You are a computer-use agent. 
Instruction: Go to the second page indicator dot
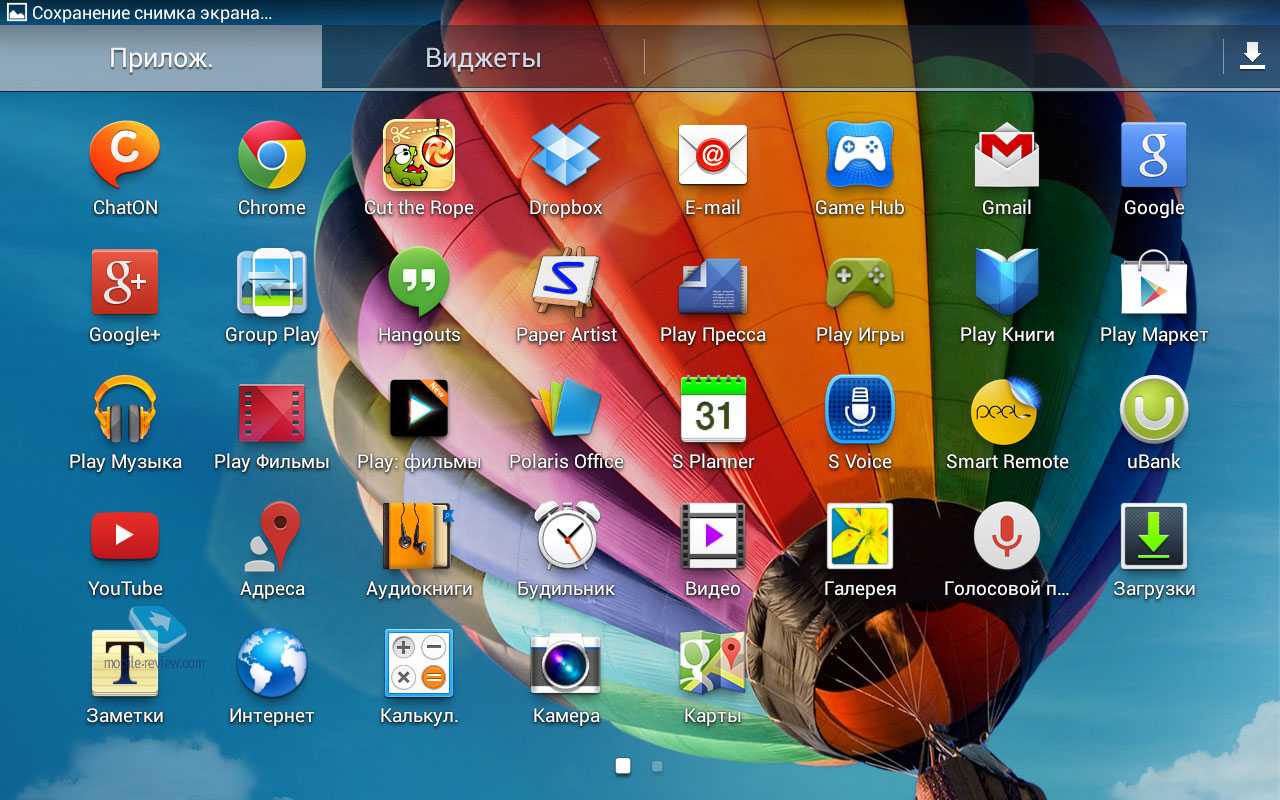pyautogui.click(x=657, y=767)
